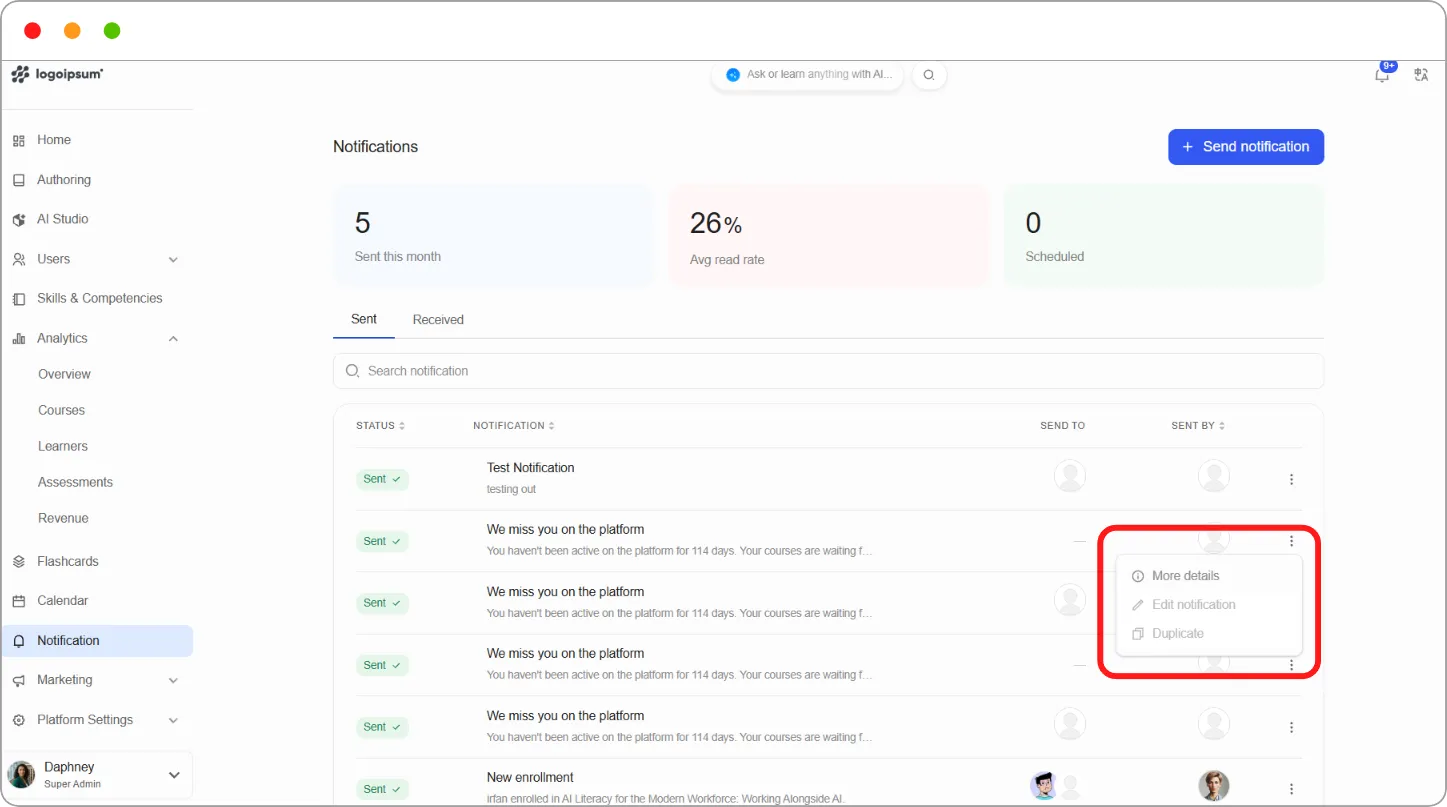The image size is (1447, 807).
Task: Open Authoring via its book icon
Action: (18, 180)
